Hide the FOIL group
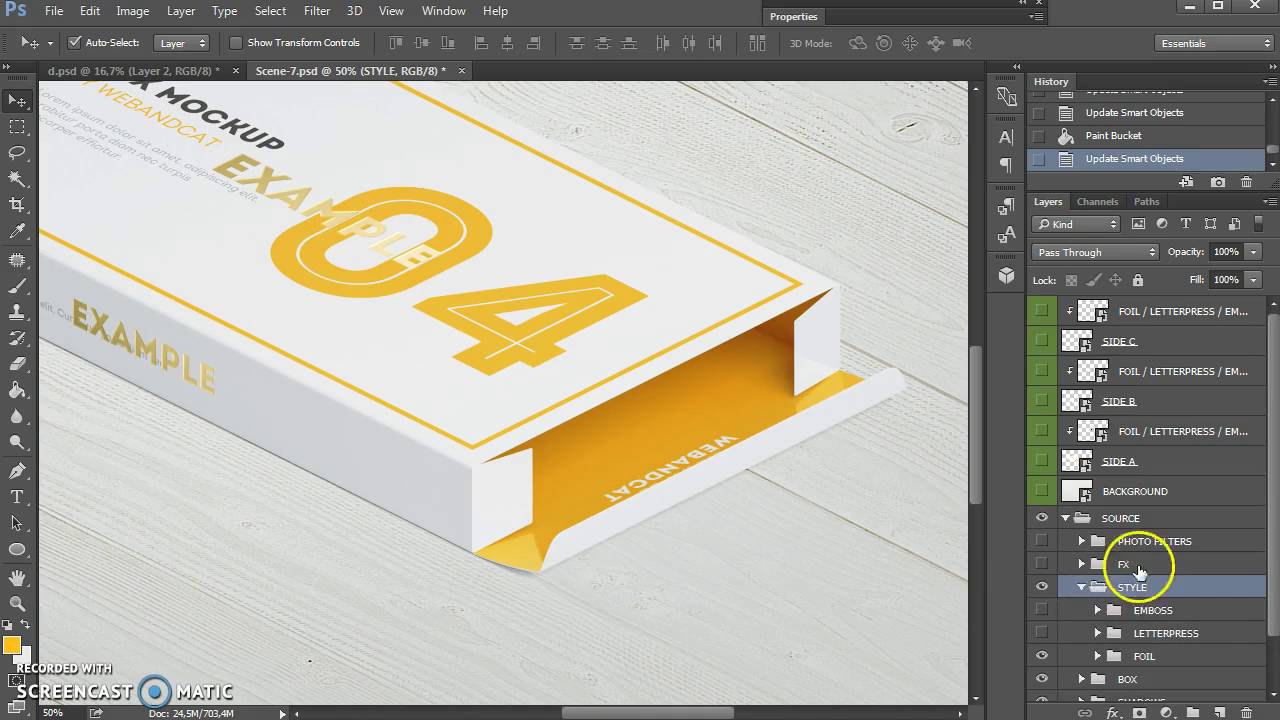The height and width of the screenshot is (720, 1280). [1041, 656]
